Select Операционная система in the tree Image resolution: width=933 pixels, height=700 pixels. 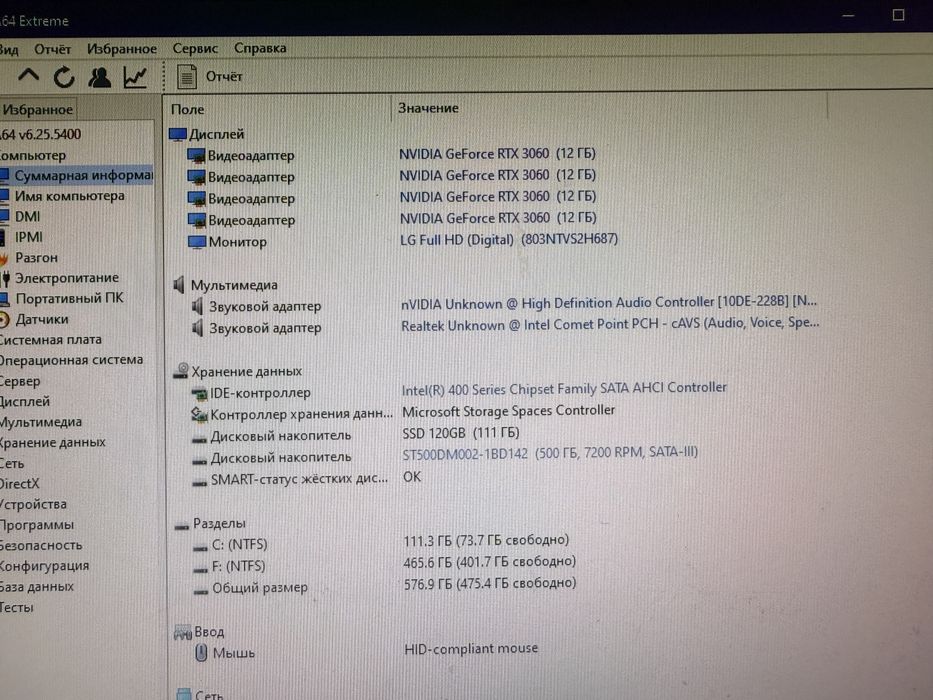(71, 360)
